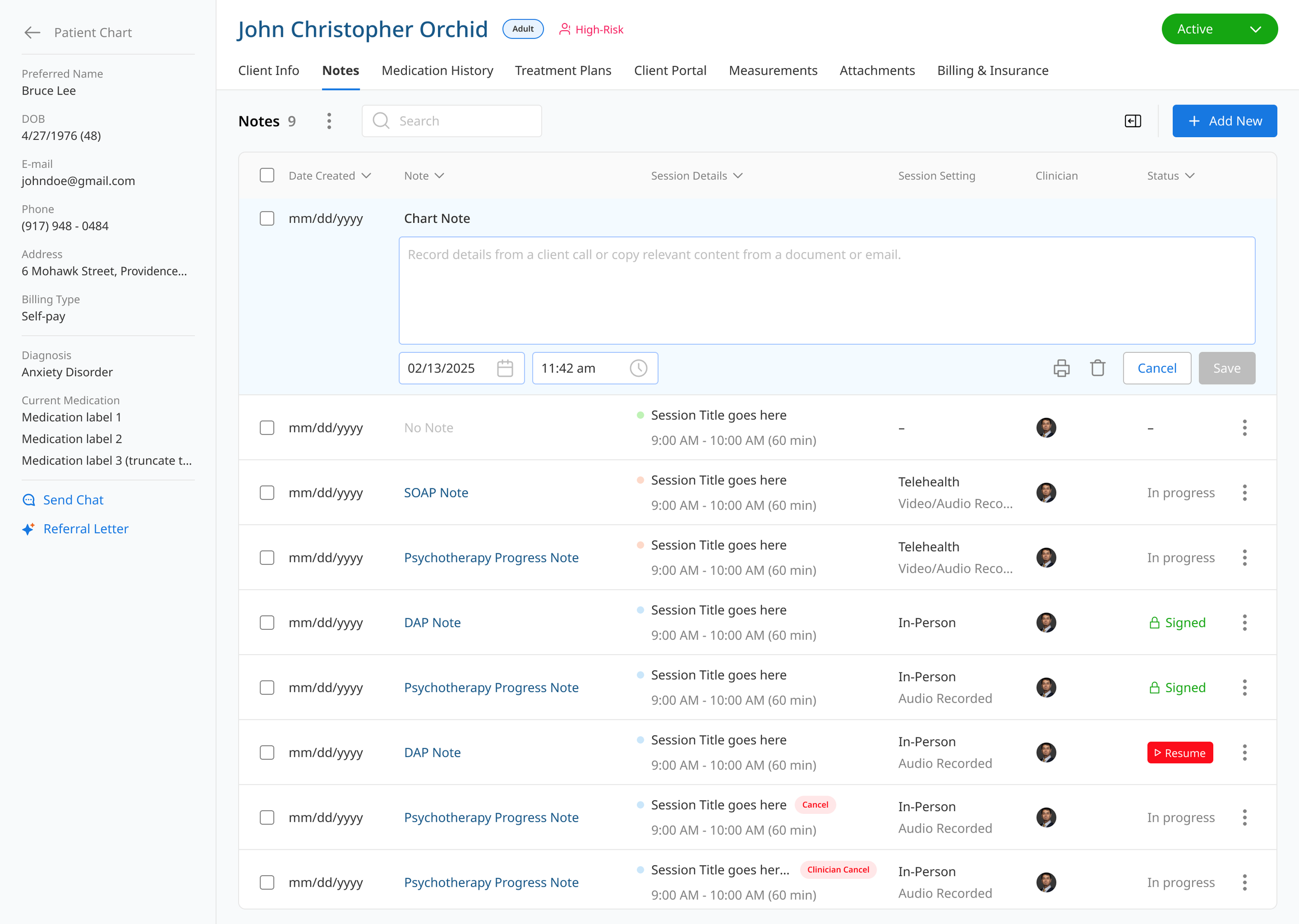
Task: Click into the chart note text area
Action: [826, 290]
